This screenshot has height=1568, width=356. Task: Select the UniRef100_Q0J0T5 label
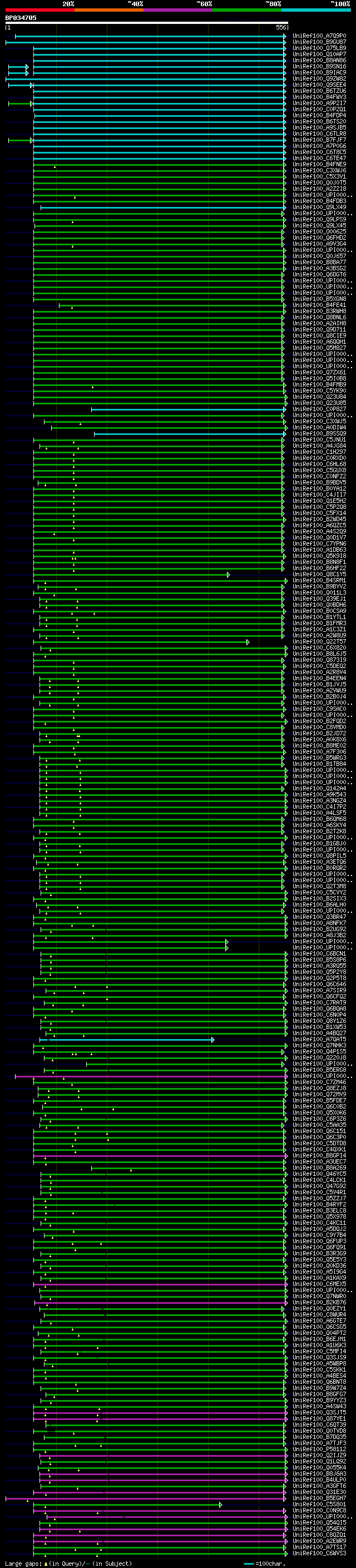319,182
